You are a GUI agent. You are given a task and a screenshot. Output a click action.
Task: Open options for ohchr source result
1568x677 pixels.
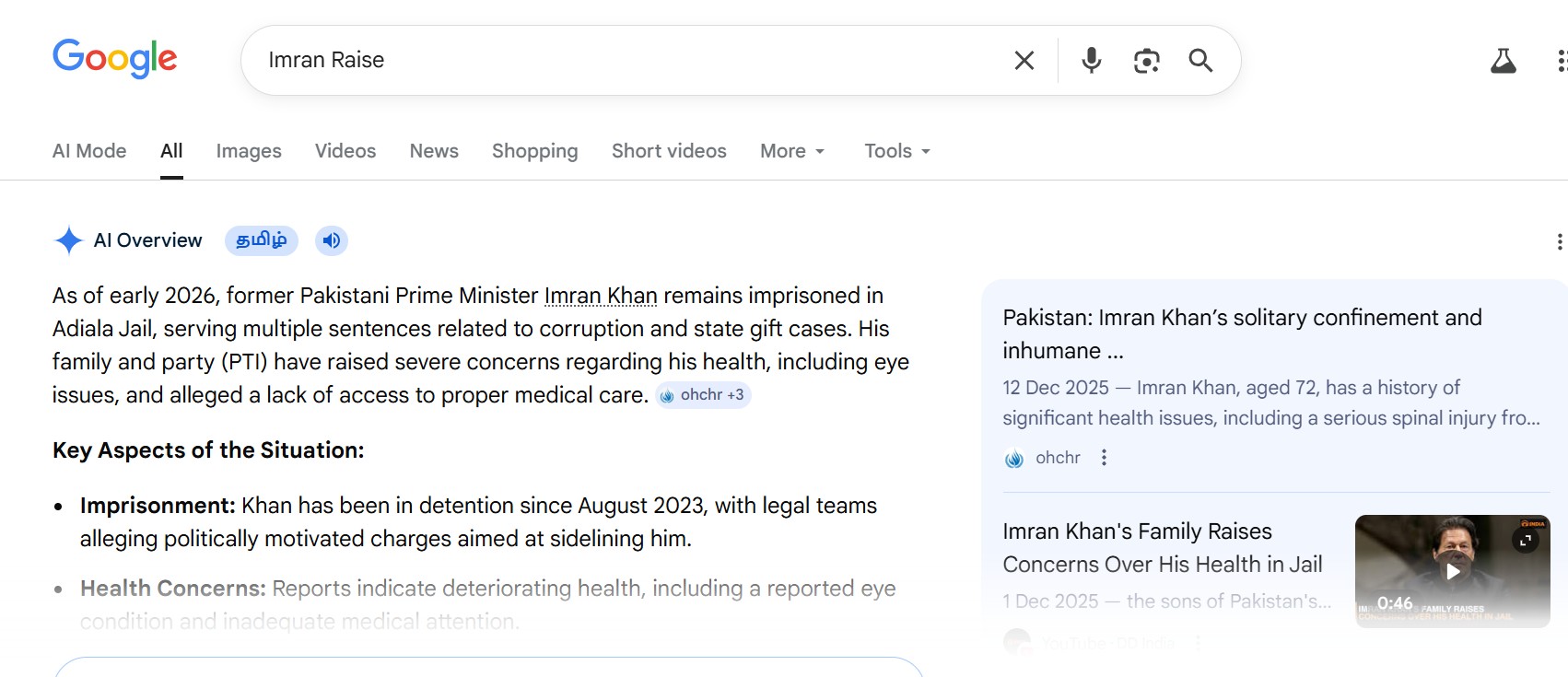coord(1104,458)
